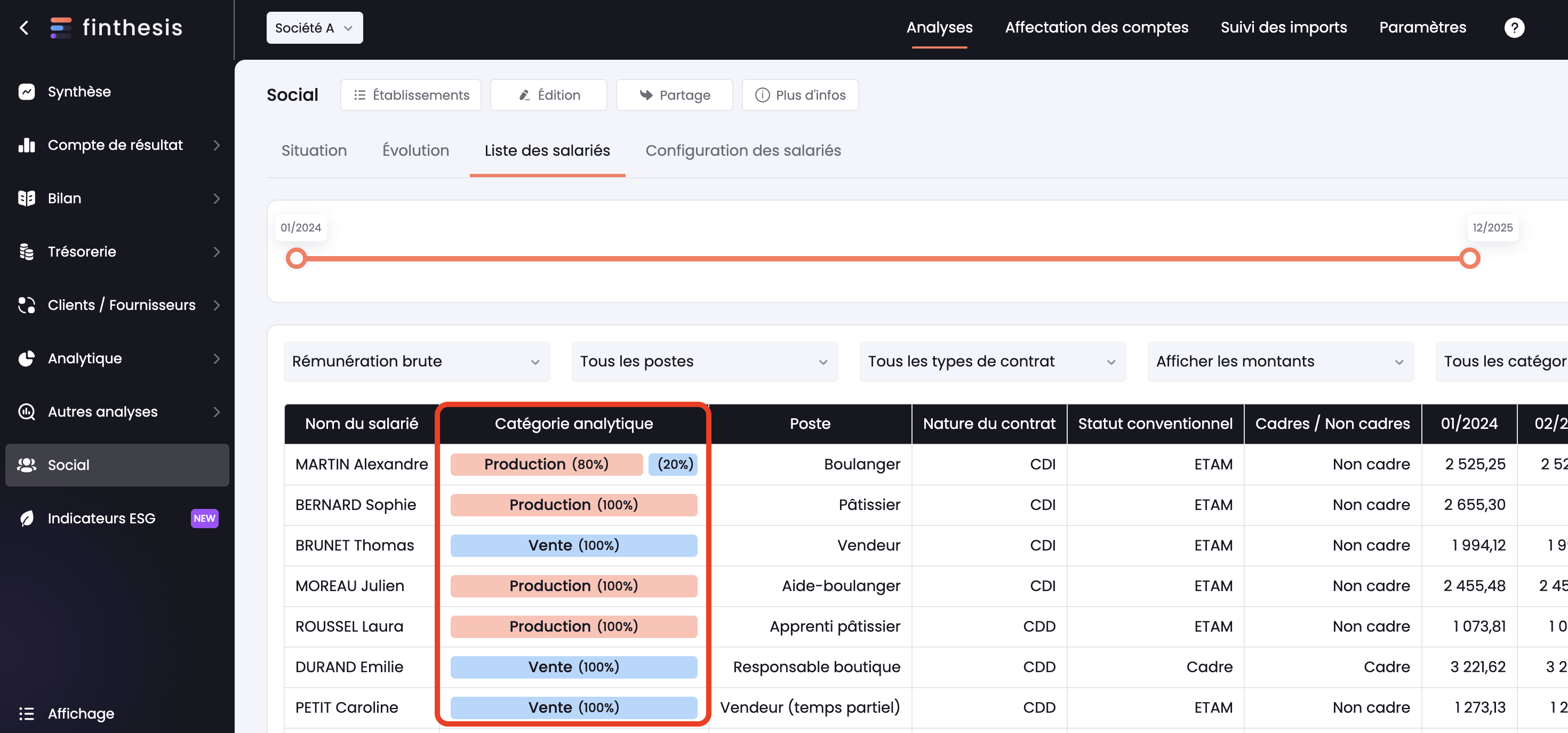Click the Poste column header

click(810, 424)
